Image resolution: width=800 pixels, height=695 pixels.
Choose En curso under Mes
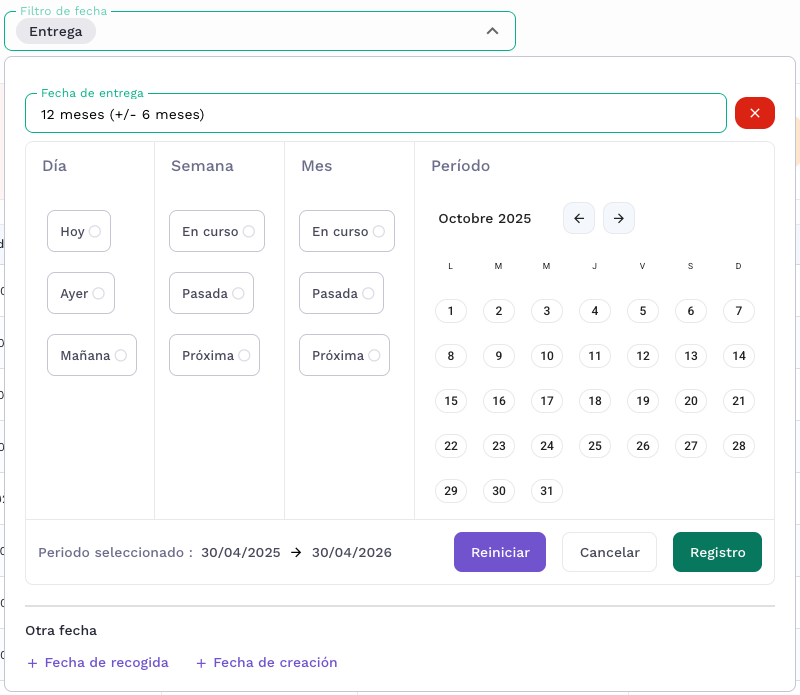(x=346, y=231)
